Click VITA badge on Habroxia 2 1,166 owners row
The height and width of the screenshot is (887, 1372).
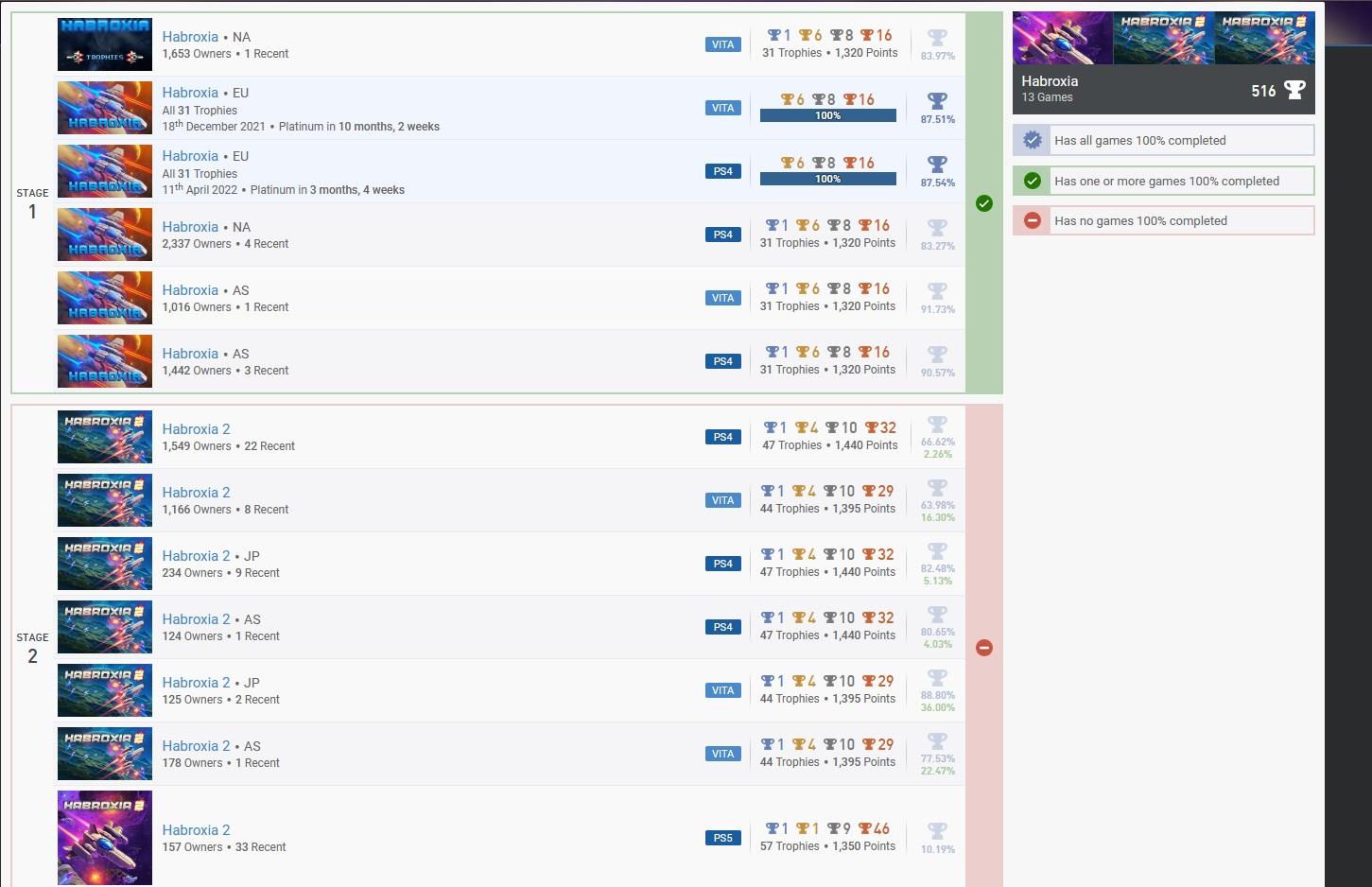tap(723, 500)
